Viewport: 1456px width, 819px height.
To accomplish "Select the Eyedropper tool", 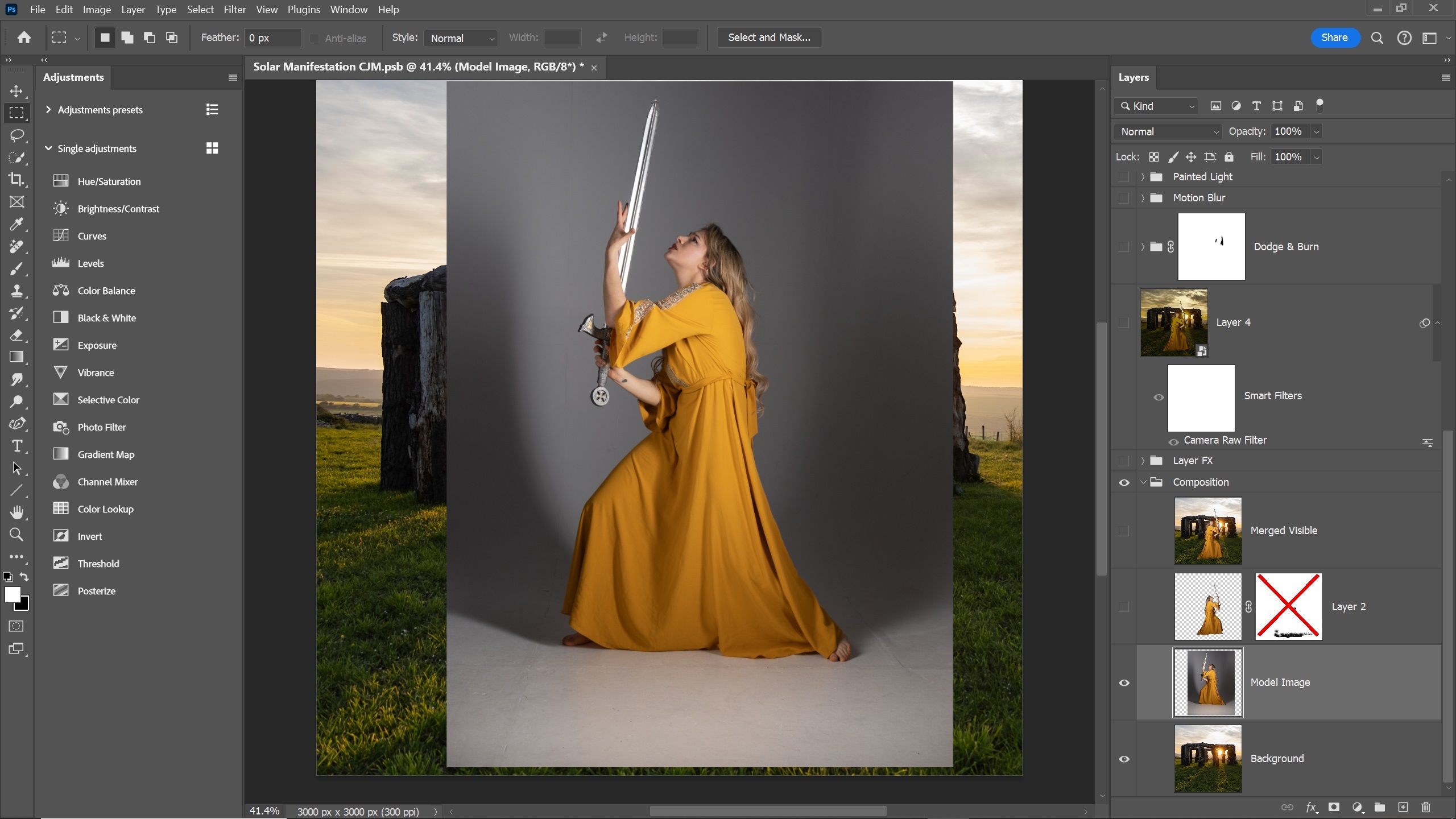I will tap(16, 224).
